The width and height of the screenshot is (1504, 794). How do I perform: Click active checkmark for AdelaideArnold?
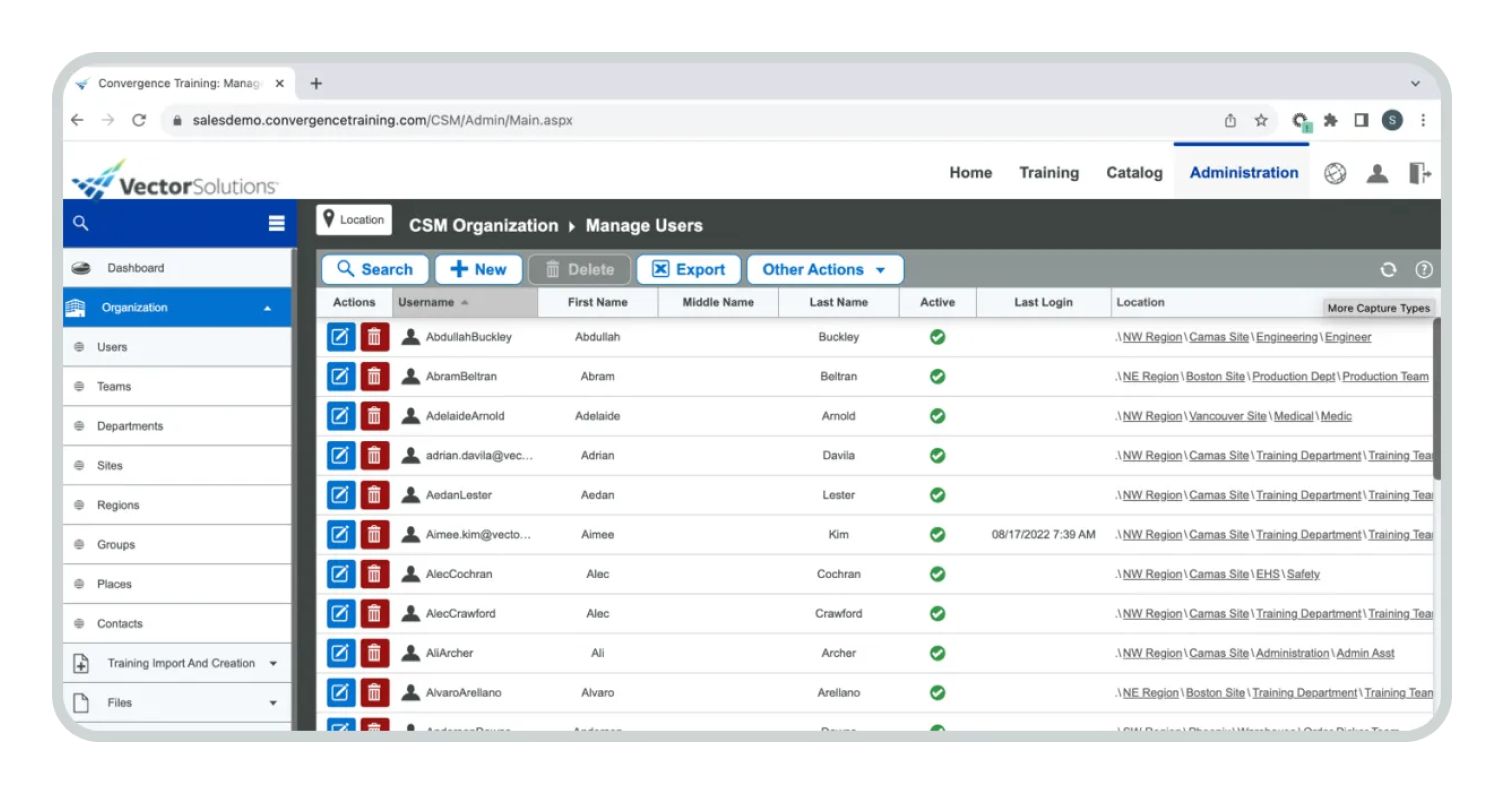click(937, 416)
